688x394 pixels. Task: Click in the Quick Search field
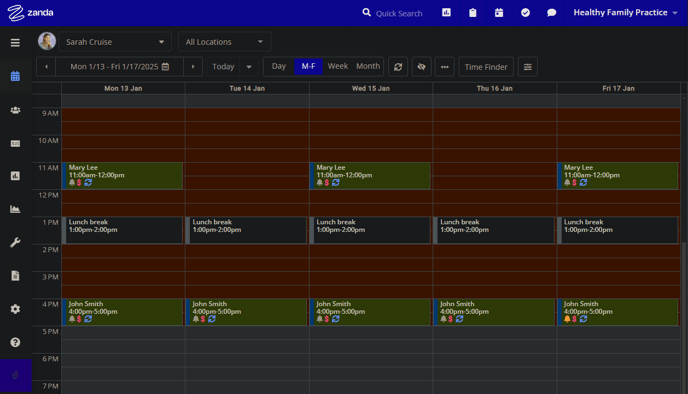399,13
